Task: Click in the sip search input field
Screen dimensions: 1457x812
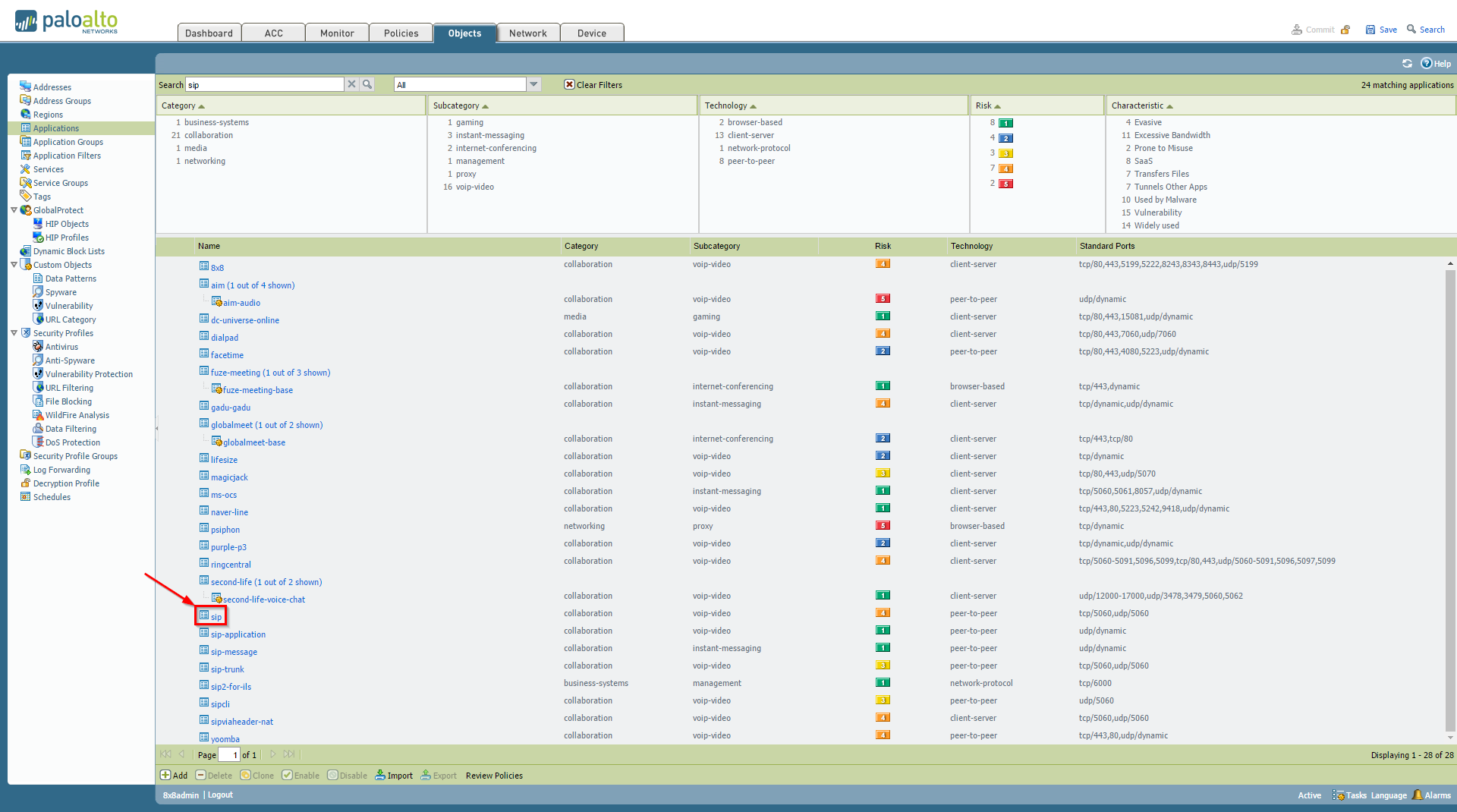Action: pyautogui.click(x=265, y=84)
